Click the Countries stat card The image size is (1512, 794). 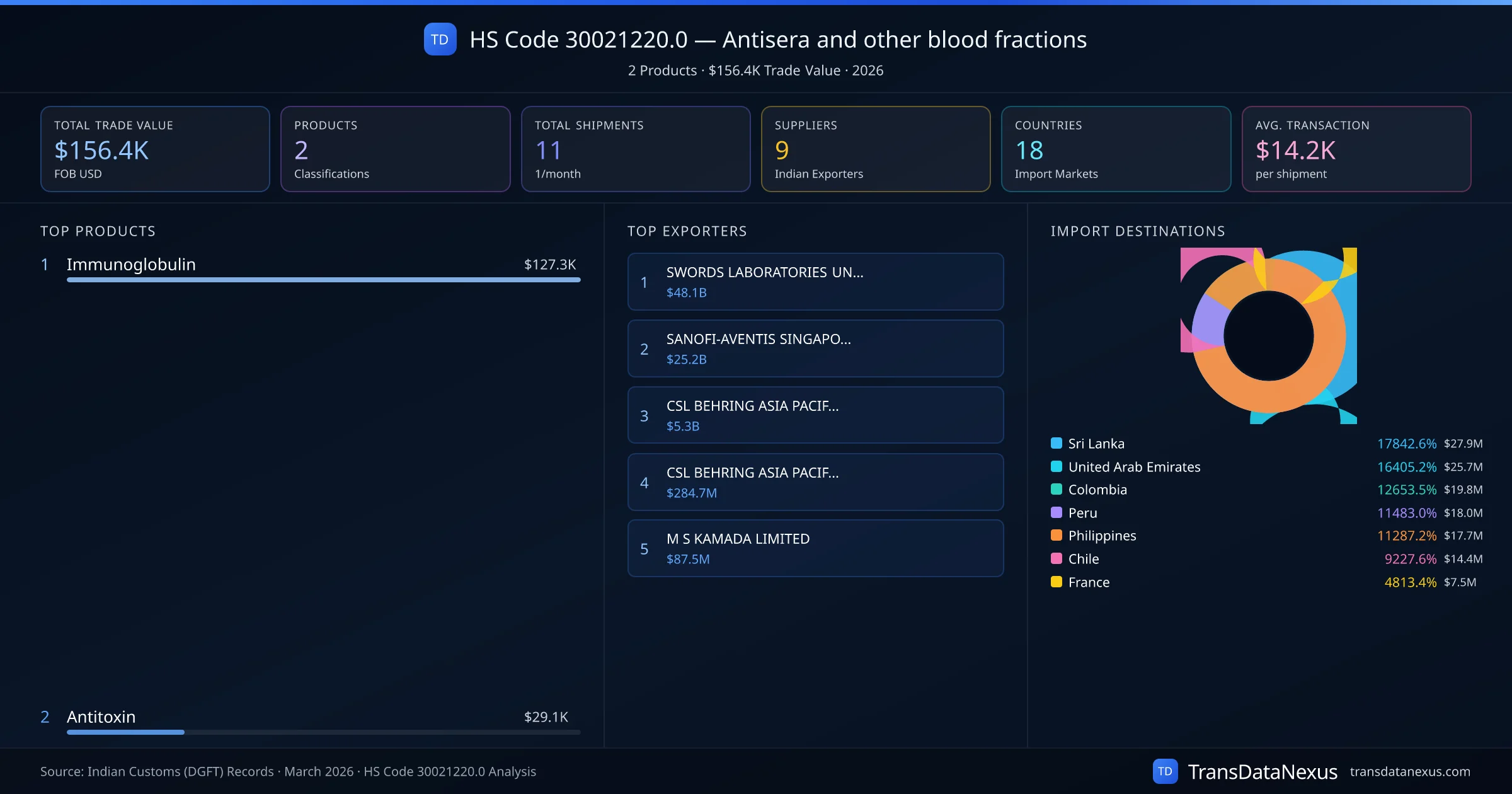(x=1115, y=149)
